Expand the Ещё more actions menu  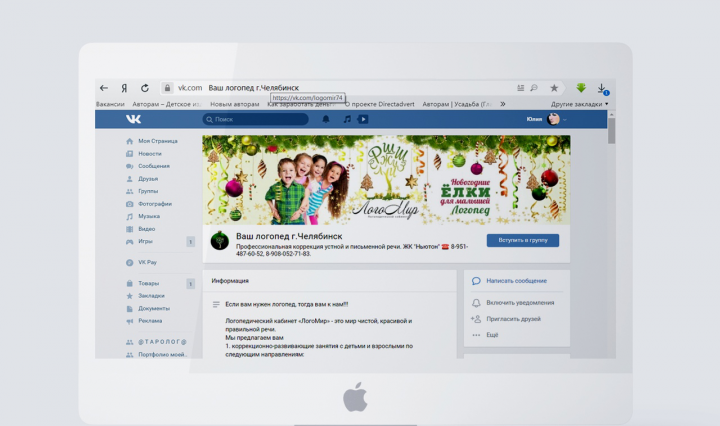492,335
